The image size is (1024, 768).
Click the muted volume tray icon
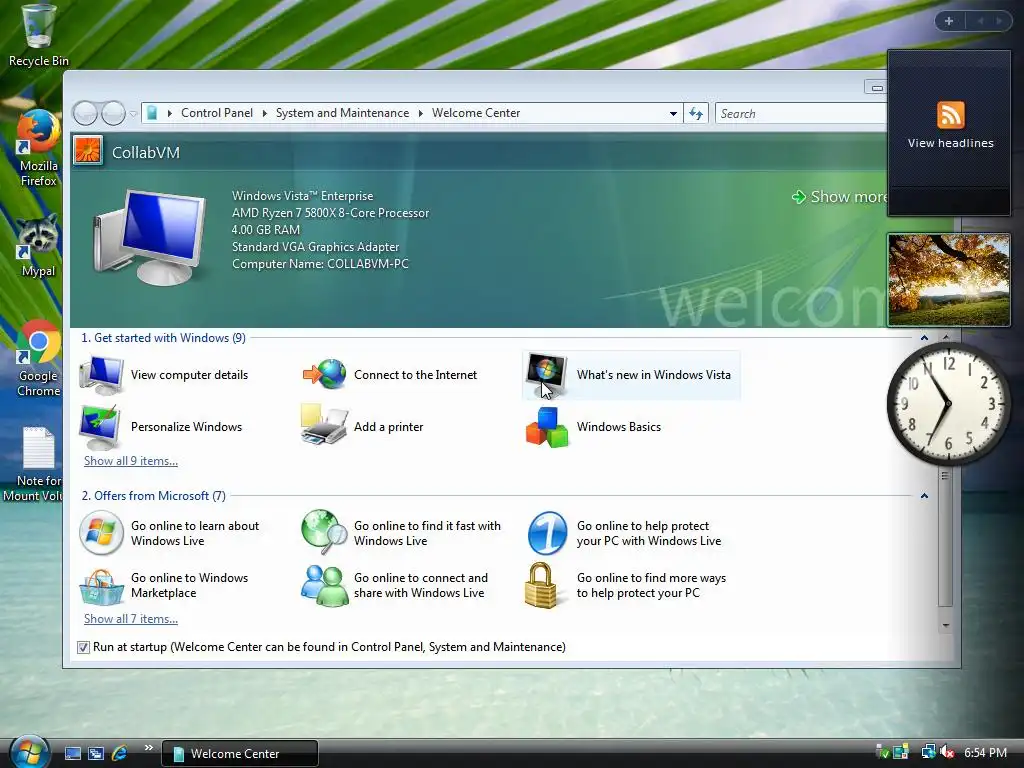(948, 752)
